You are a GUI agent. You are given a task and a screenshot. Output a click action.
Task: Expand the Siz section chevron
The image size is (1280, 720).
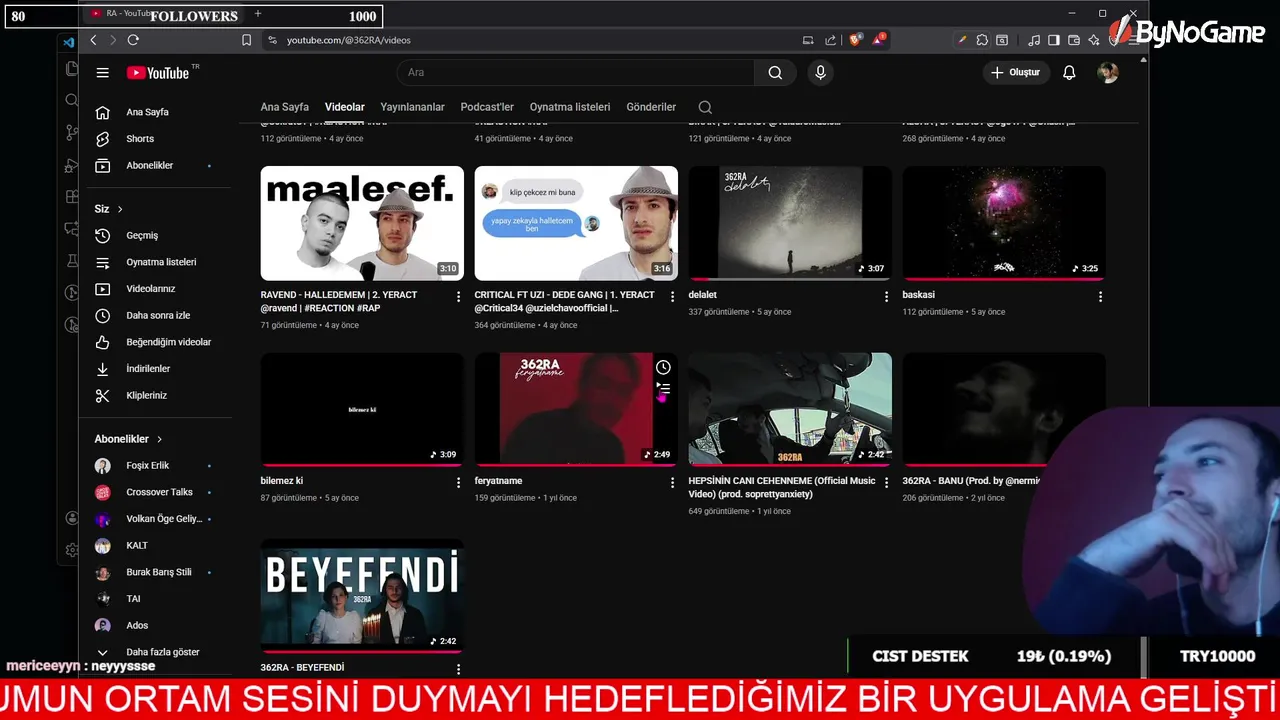(x=120, y=209)
